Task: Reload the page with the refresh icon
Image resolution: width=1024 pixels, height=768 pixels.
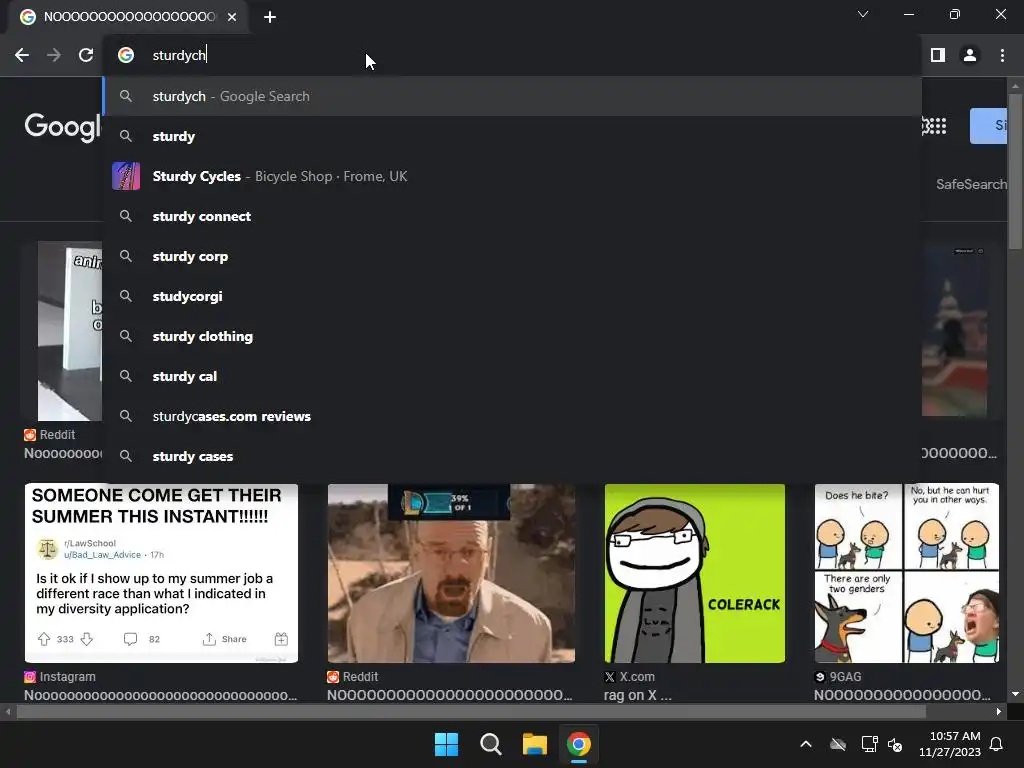Action: click(86, 56)
